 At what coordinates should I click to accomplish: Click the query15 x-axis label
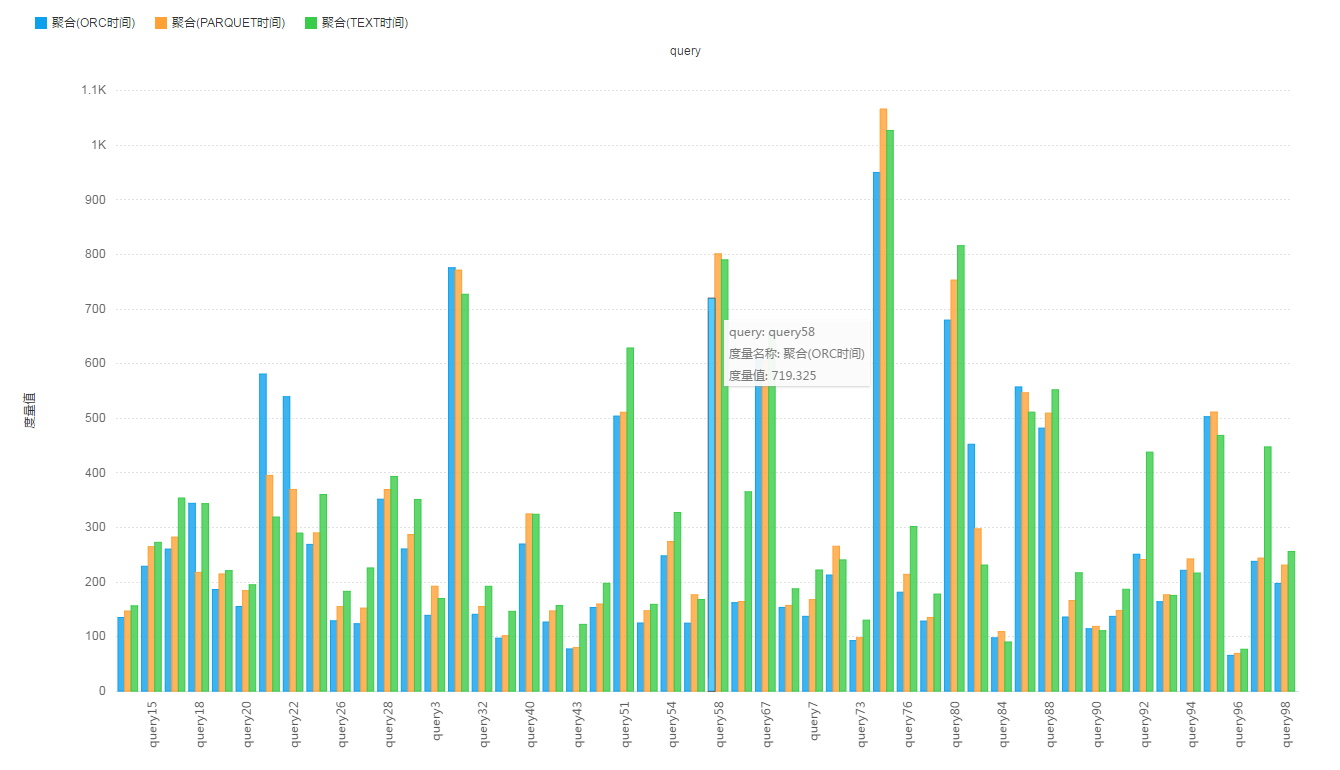pyautogui.click(x=153, y=724)
